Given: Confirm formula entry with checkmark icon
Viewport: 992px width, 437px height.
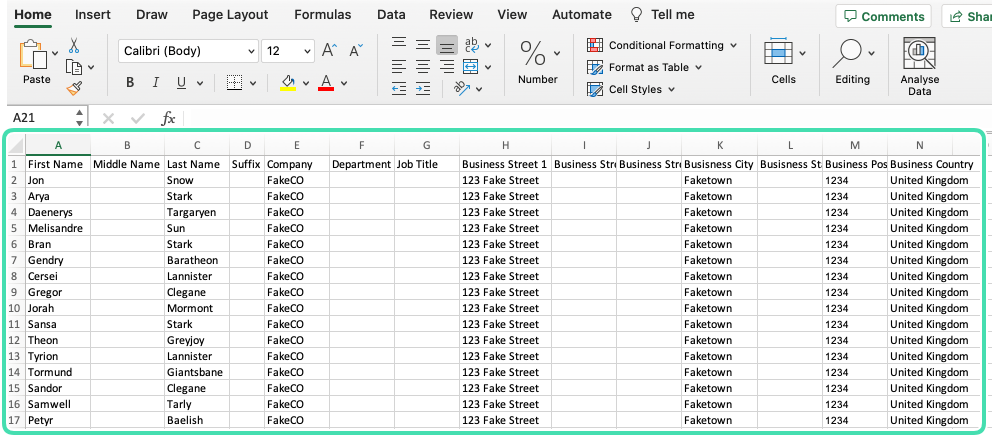Looking at the screenshot, I should point(137,118).
